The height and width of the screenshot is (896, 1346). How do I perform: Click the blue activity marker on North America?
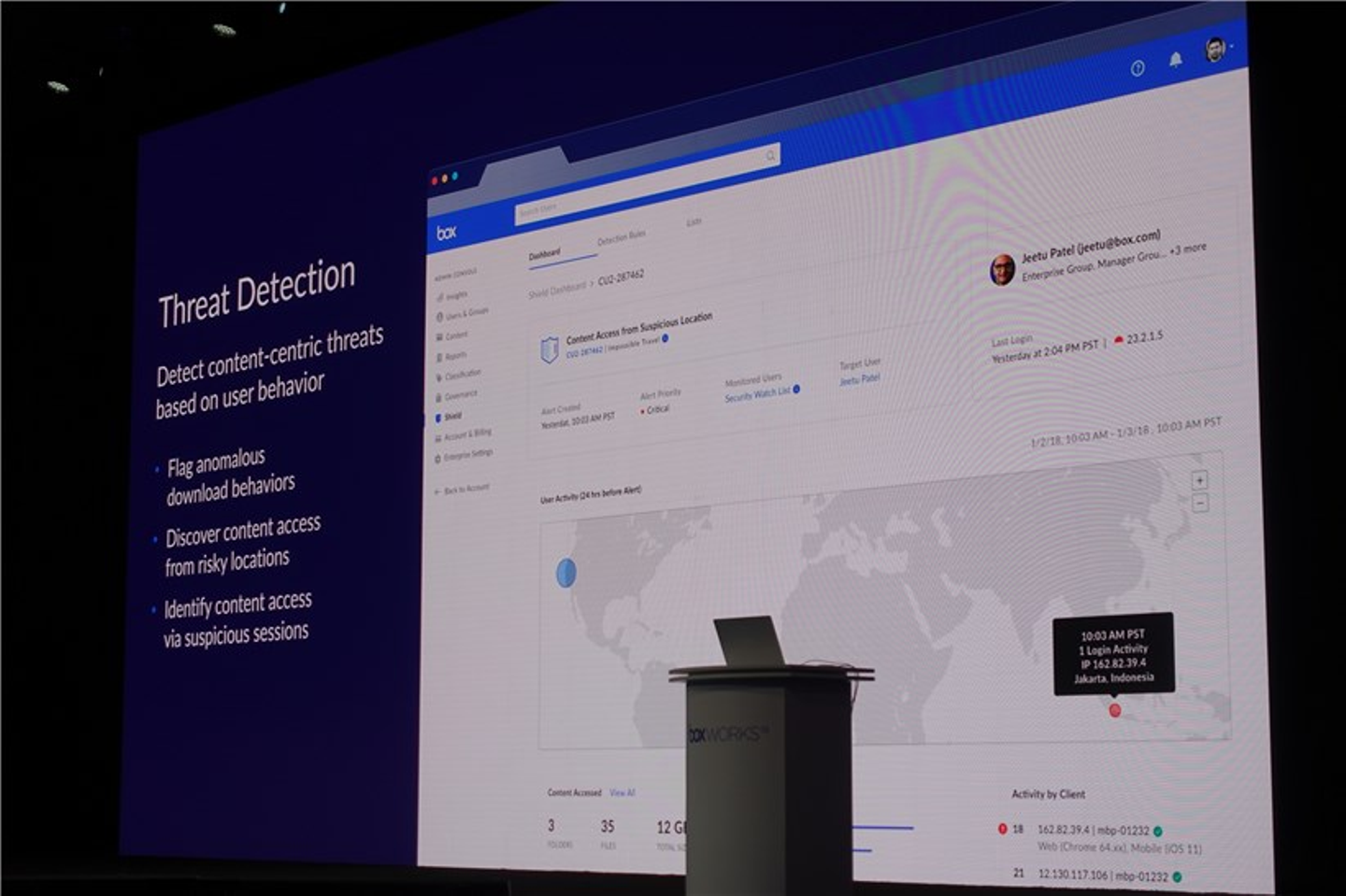point(566,573)
